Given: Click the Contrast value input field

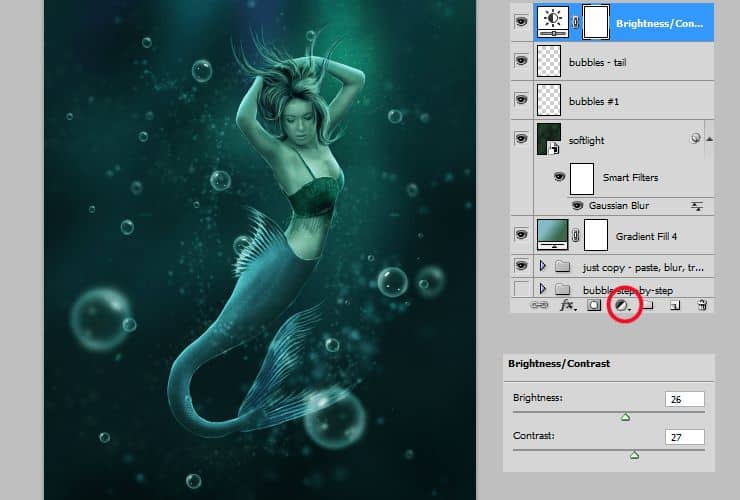Looking at the screenshot, I should [684, 437].
